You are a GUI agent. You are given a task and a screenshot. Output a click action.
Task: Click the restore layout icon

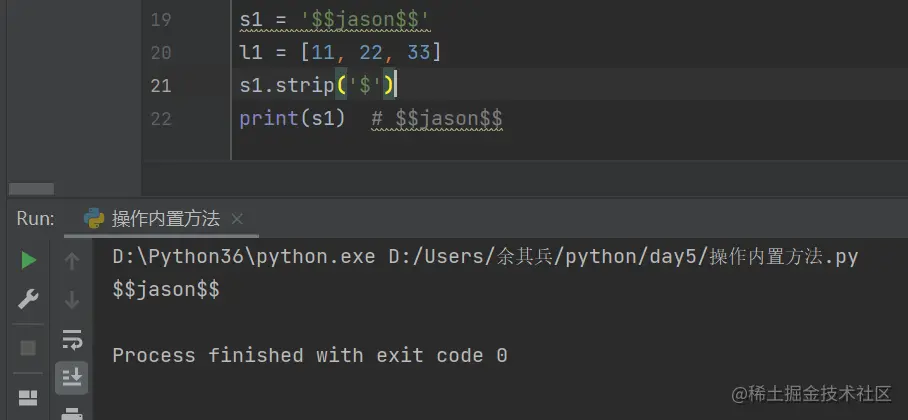(x=28, y=397)
